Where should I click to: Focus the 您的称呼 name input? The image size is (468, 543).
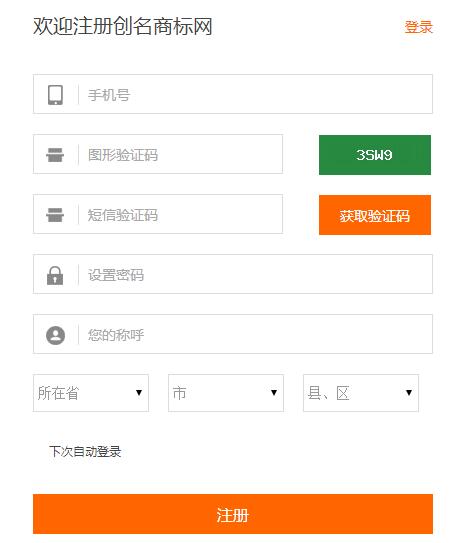233,334
